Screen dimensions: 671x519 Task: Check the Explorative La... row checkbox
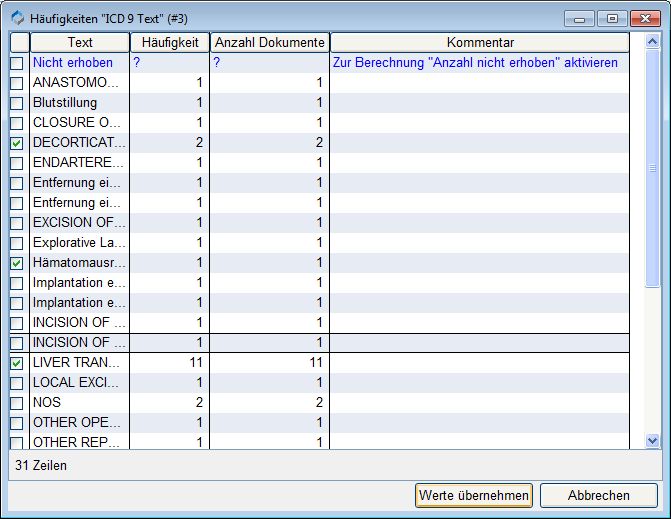click(x=17, y=243)
